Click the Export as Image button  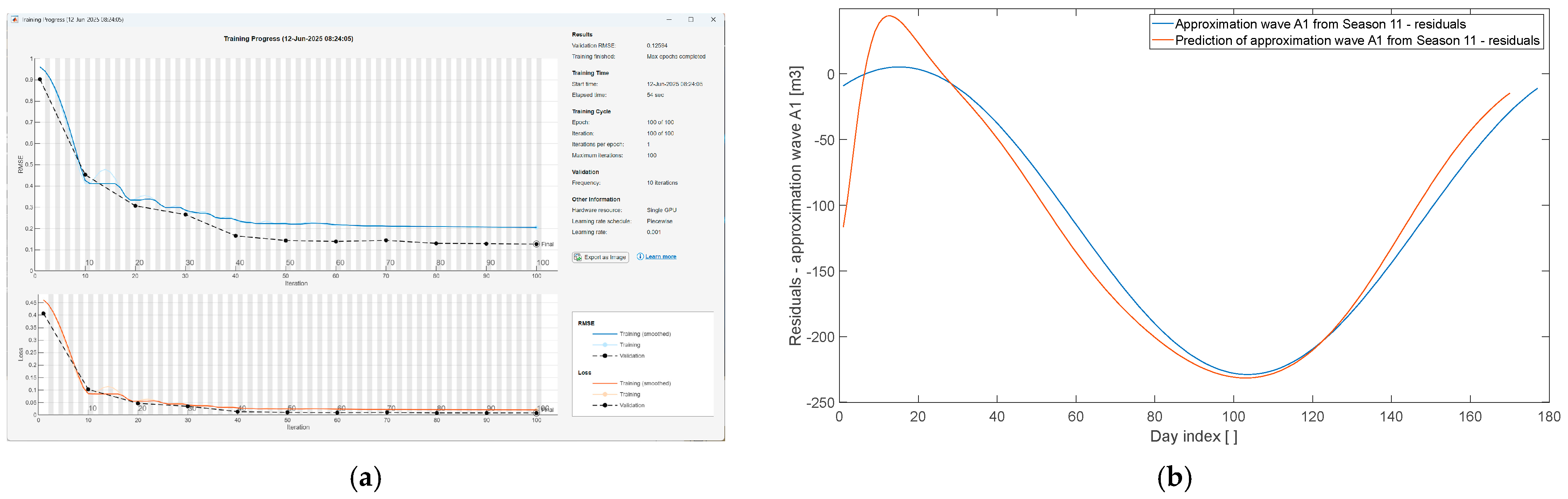pos(599,257)
